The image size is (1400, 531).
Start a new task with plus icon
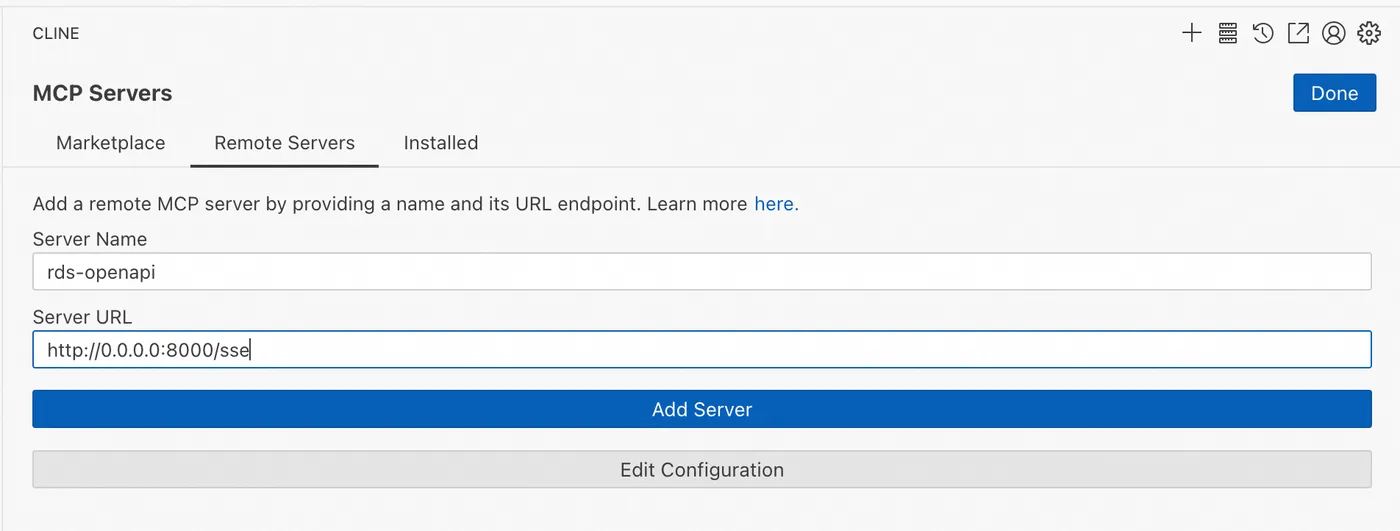(1191, 33)
